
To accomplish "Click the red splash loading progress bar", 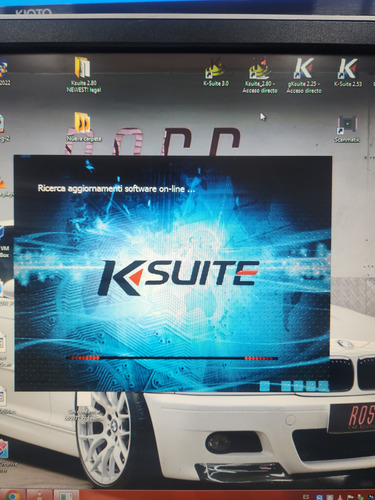I will 172,358.
